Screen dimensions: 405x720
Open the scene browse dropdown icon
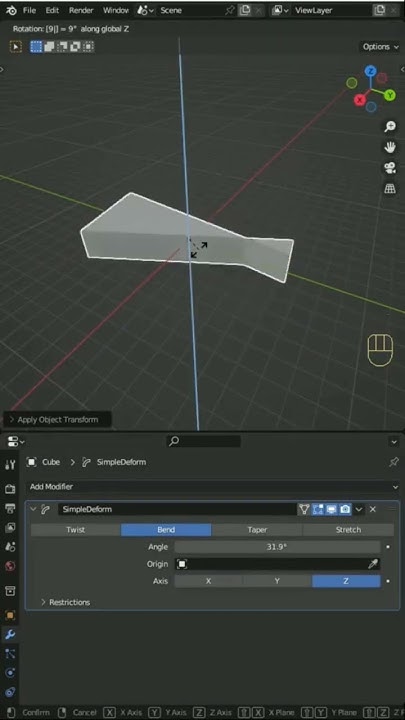click(146, 10)
